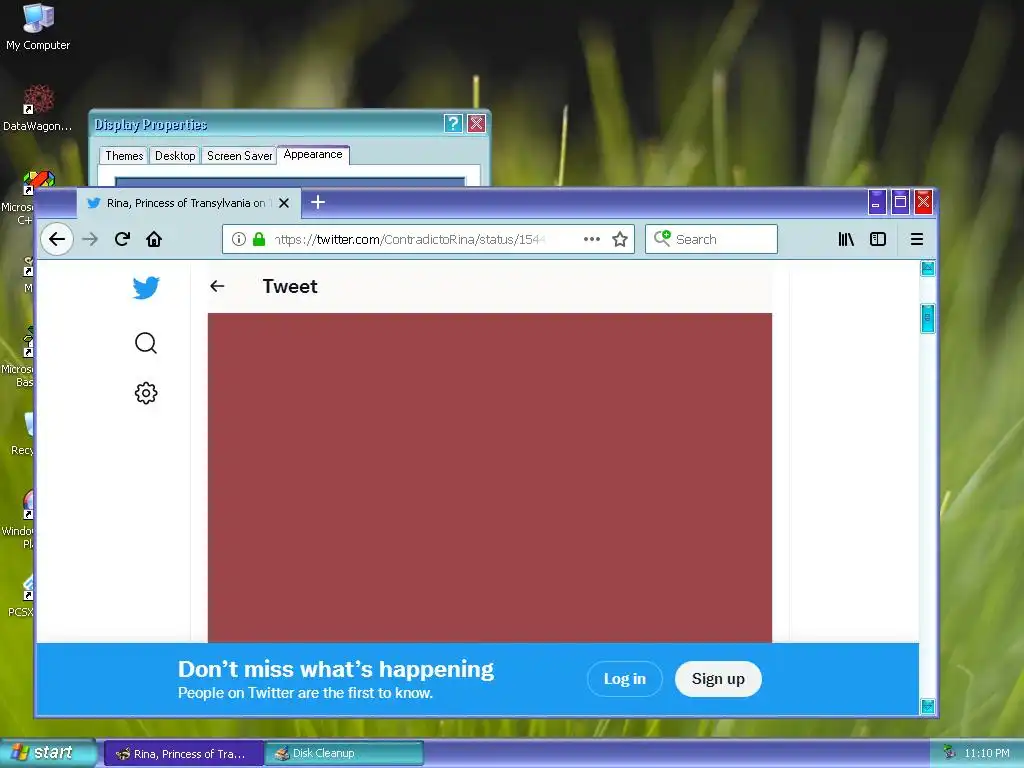Click the search magnifier icon in search box
The height and width of the screenshot is (768, 1024).
(662, 238)
